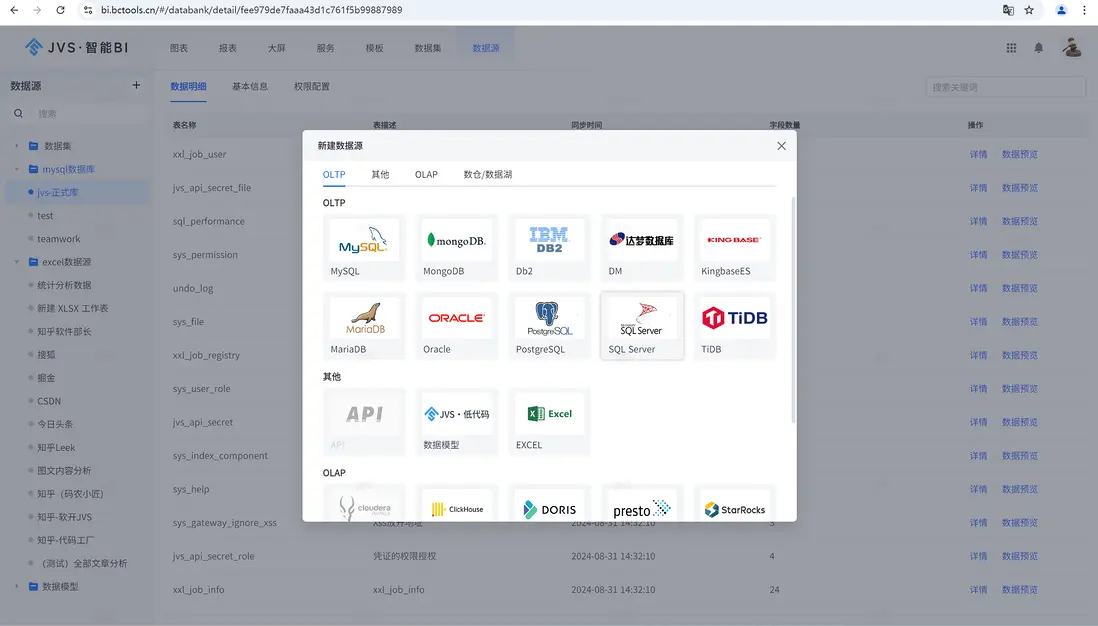Screen dimensions: 1098x626
Task: Select the API data source card
Action: pos(363,422)
